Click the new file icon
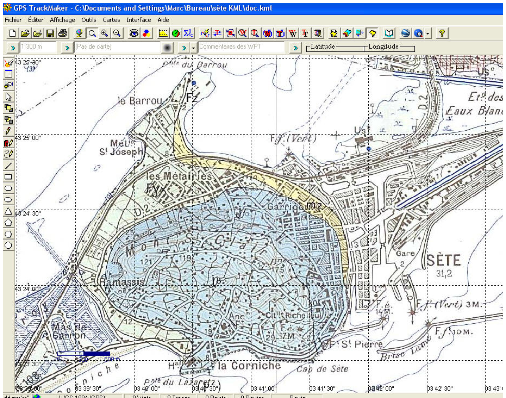 [x=12, y=33]
